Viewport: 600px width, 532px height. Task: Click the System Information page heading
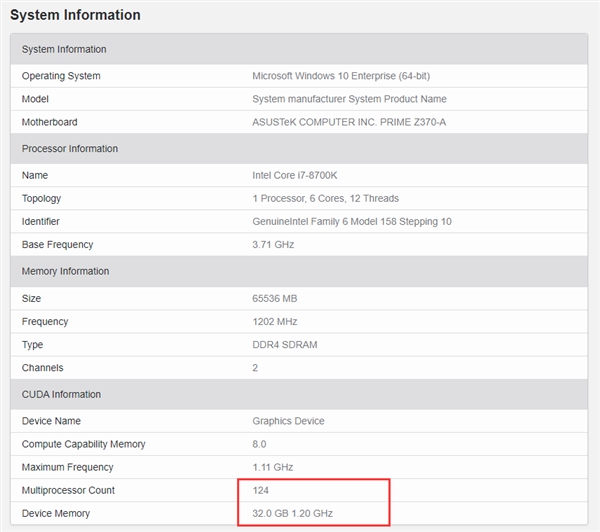pyautogui.click(x=75, y=15)
